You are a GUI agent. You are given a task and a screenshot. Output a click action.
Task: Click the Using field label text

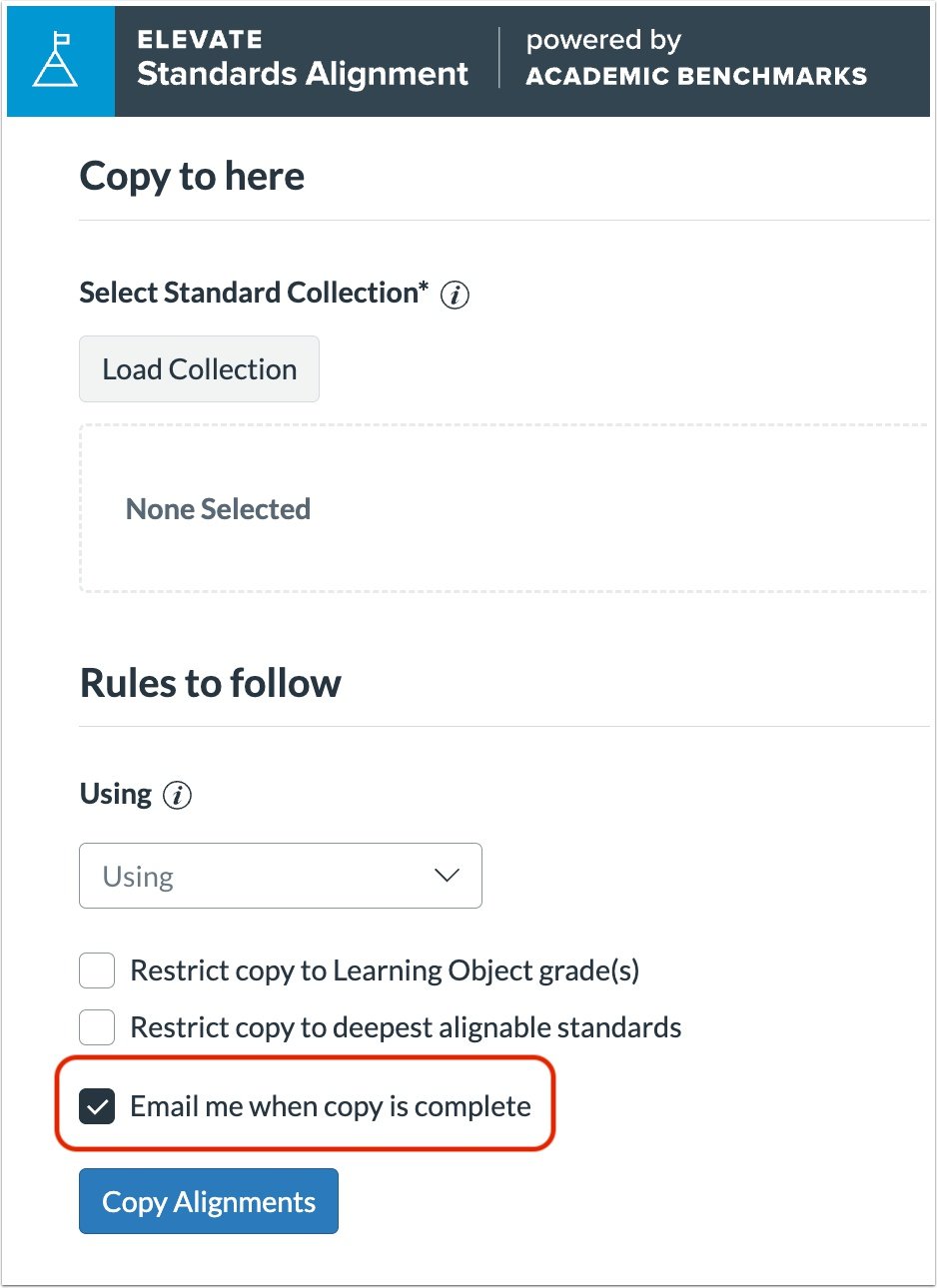[x=116, y=795]
